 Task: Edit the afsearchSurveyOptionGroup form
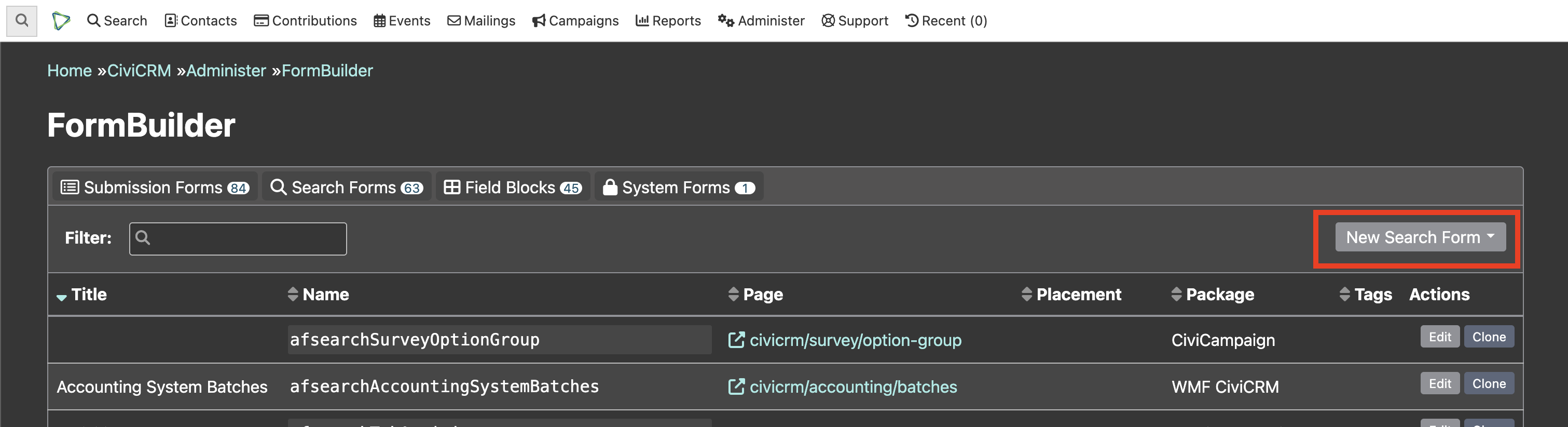tap(1439, 337)
